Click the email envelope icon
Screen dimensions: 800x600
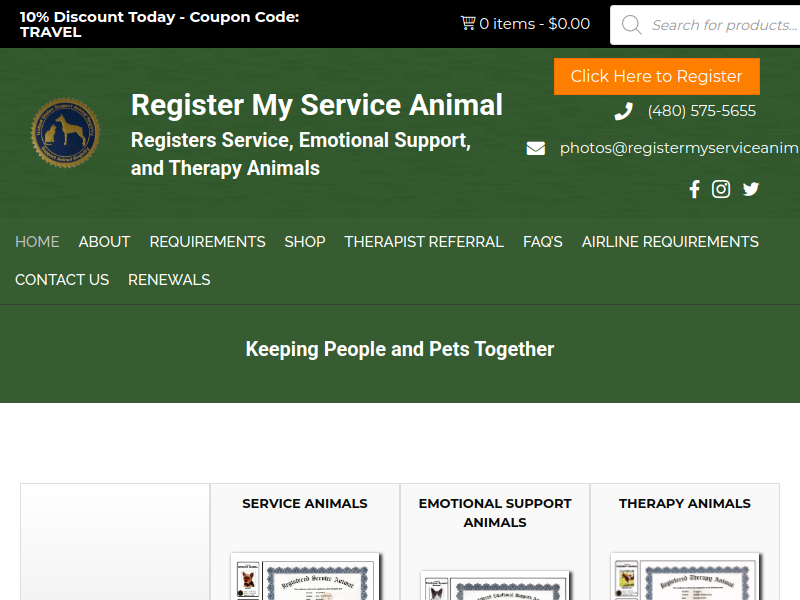point(536,148)
